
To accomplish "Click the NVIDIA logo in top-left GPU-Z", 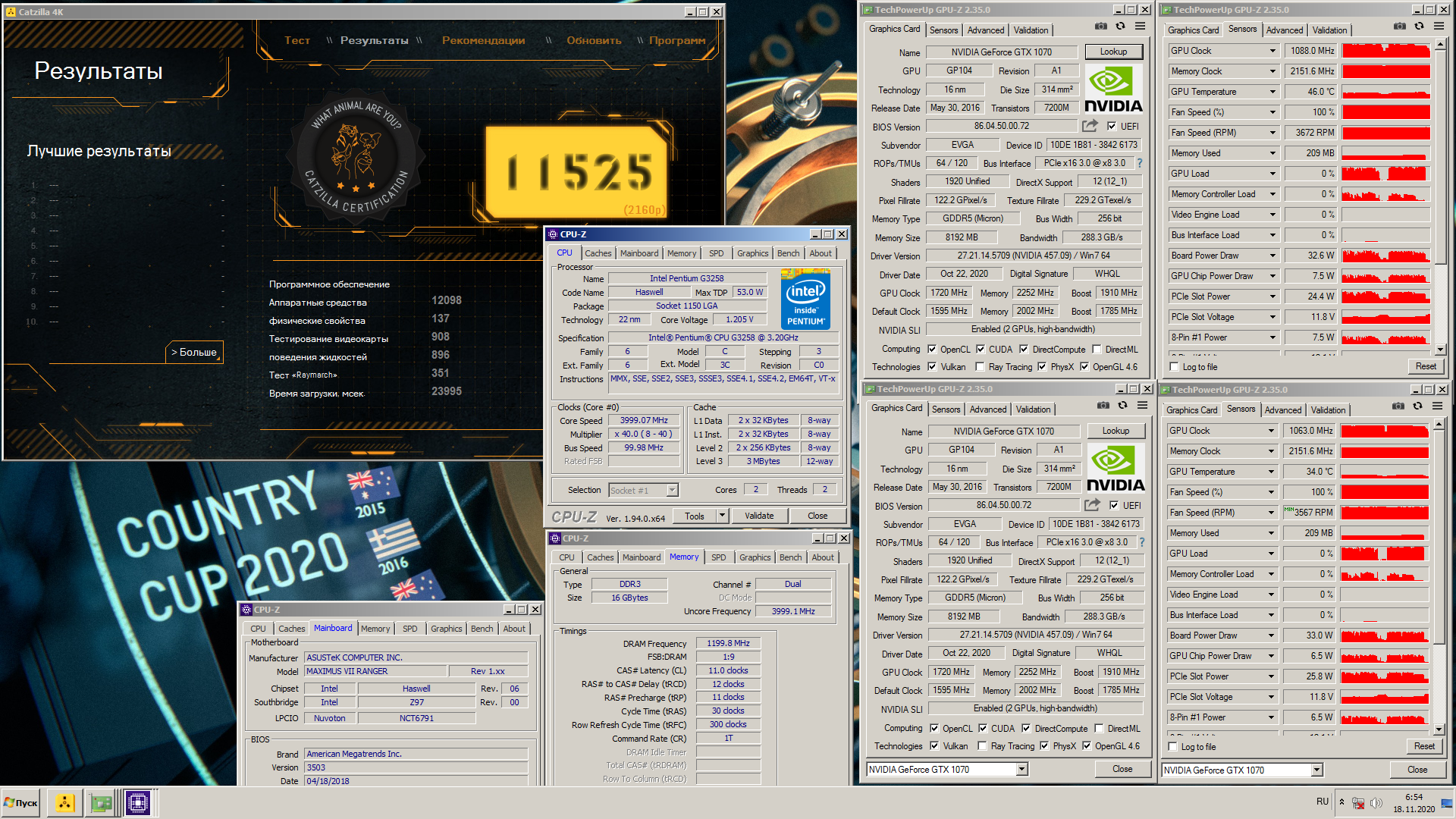I will [1113, 89].
